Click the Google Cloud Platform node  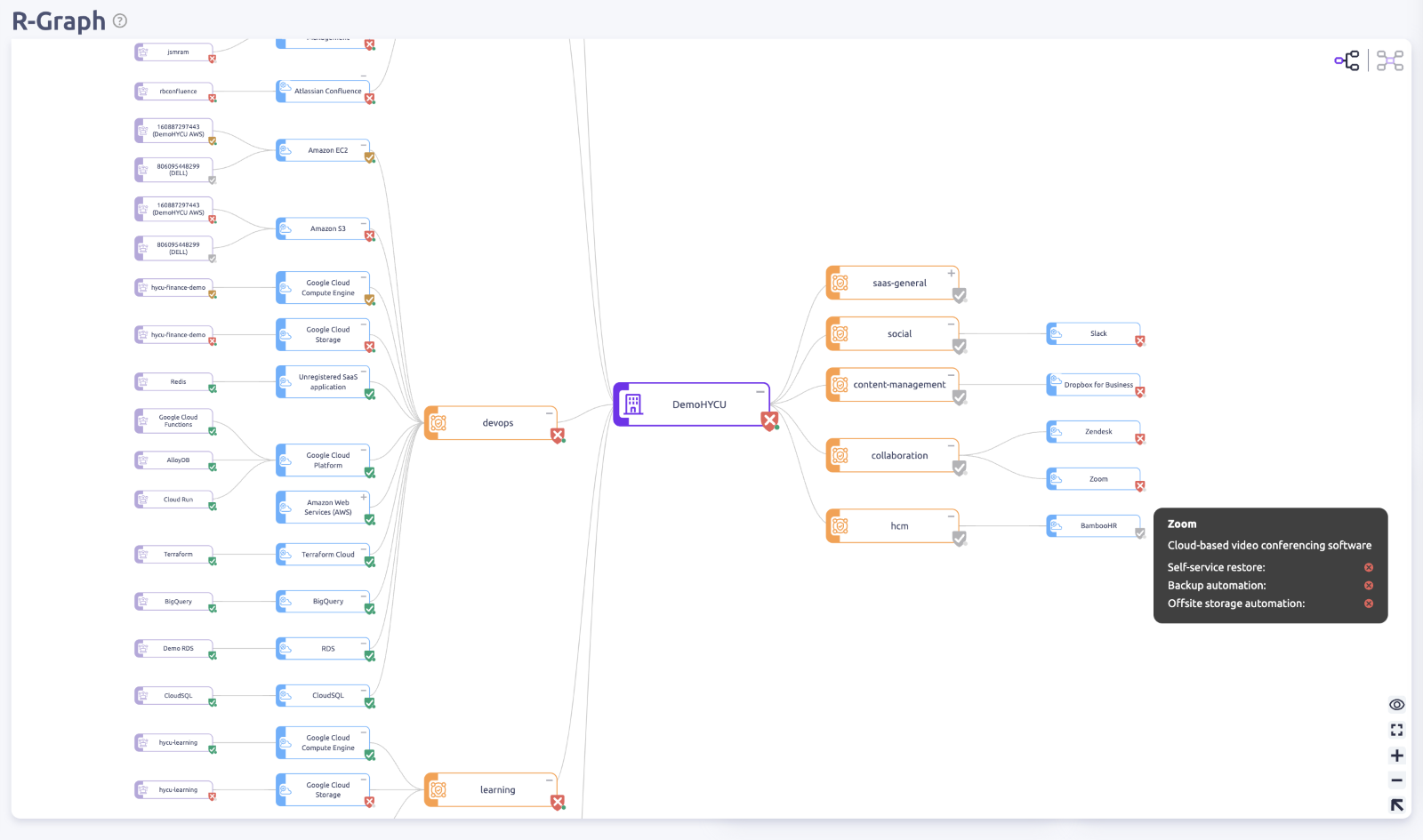[x=324, y=460]
